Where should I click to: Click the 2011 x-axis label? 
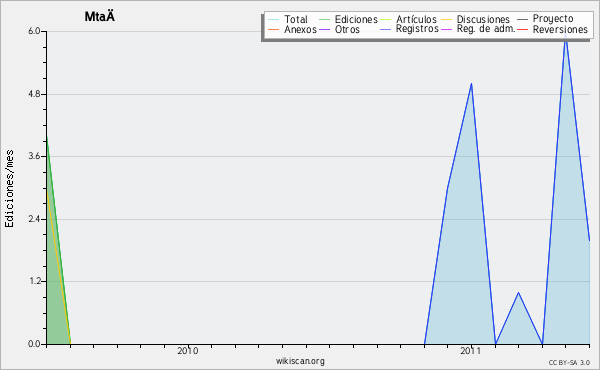471,351
